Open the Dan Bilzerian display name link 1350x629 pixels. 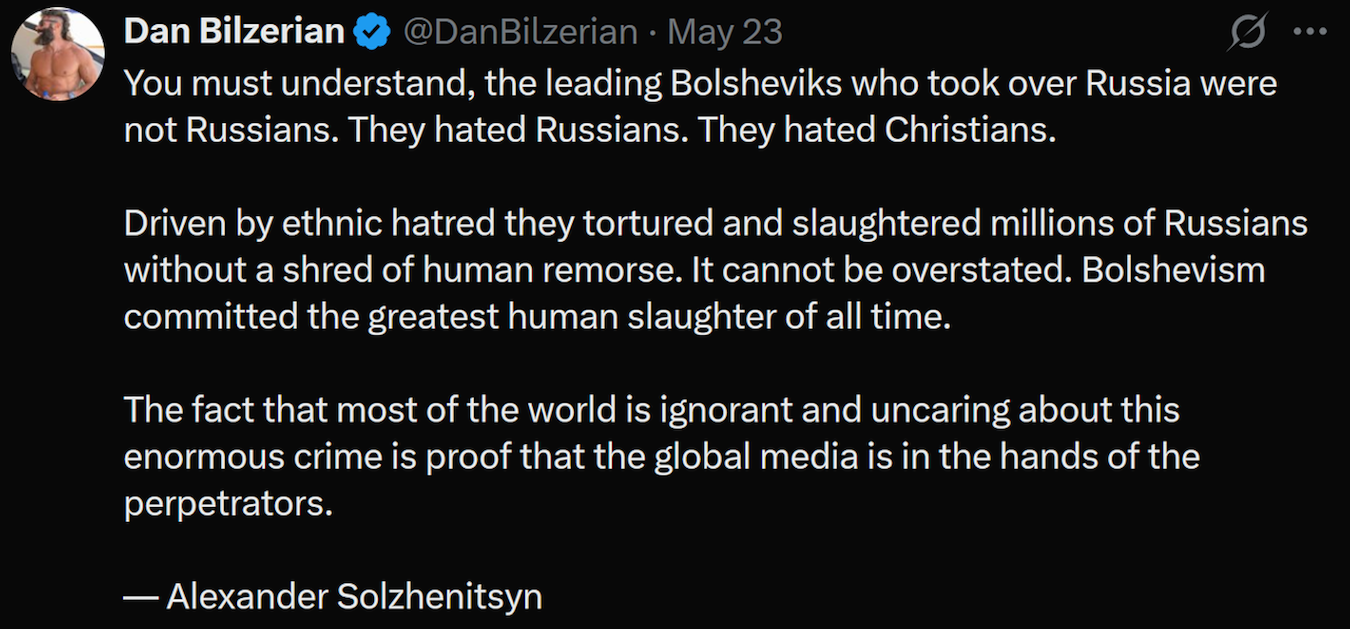[234, 33]
